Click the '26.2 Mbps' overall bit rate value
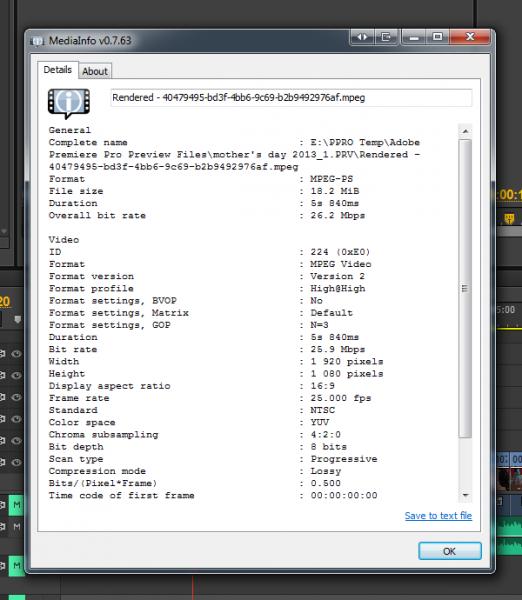 [x=338, y=215]
